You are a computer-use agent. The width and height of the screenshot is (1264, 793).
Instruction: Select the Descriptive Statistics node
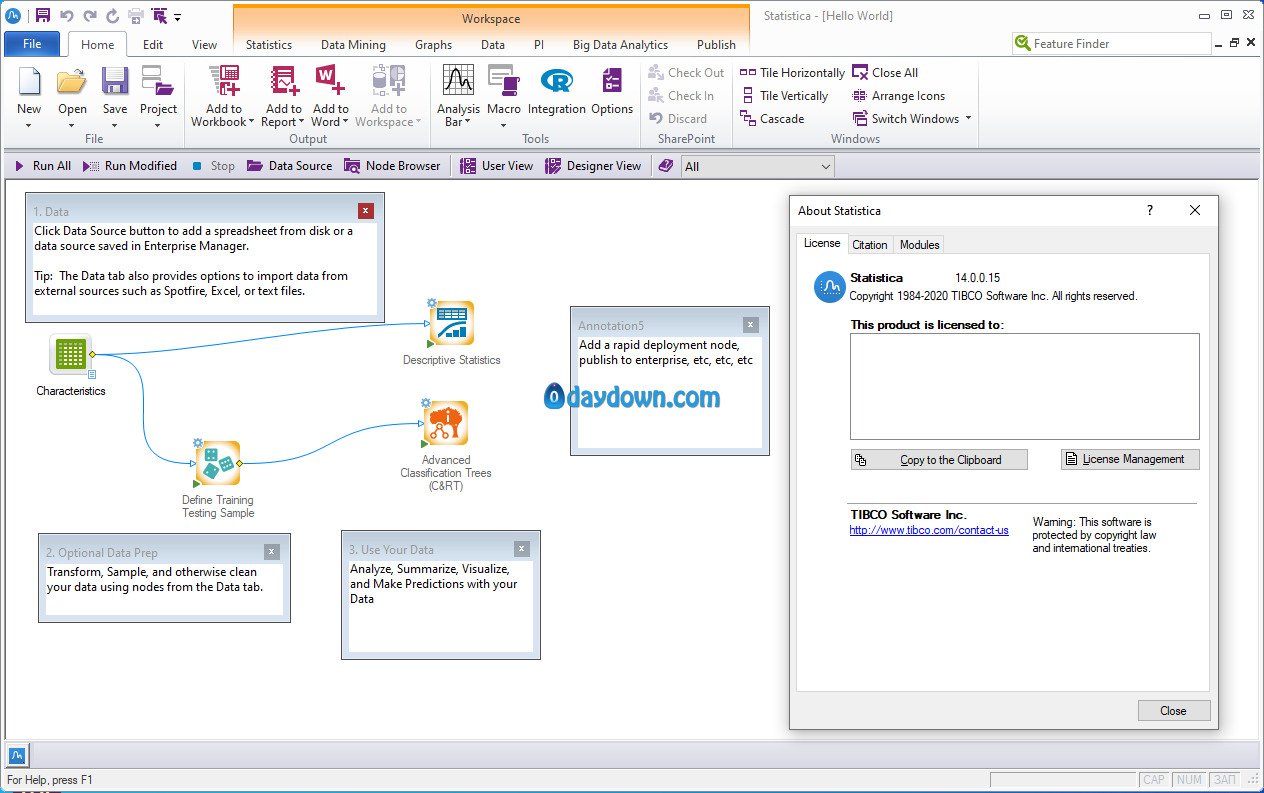tap(452, 324)
